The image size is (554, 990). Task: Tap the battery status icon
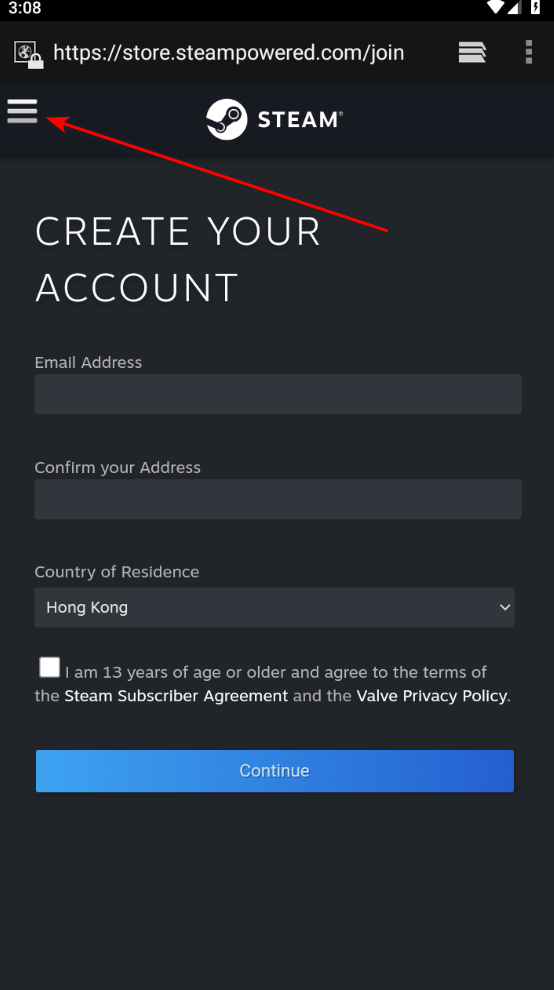click(536, 7)
